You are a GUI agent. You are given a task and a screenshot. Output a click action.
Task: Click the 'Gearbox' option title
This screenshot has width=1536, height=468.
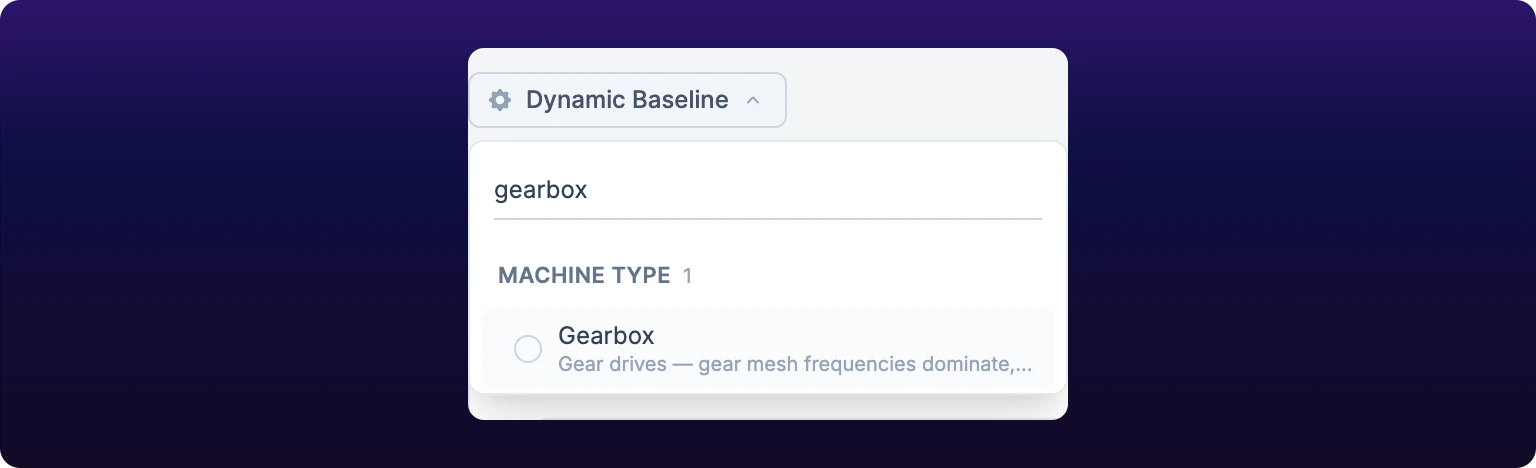click(606, 335)
